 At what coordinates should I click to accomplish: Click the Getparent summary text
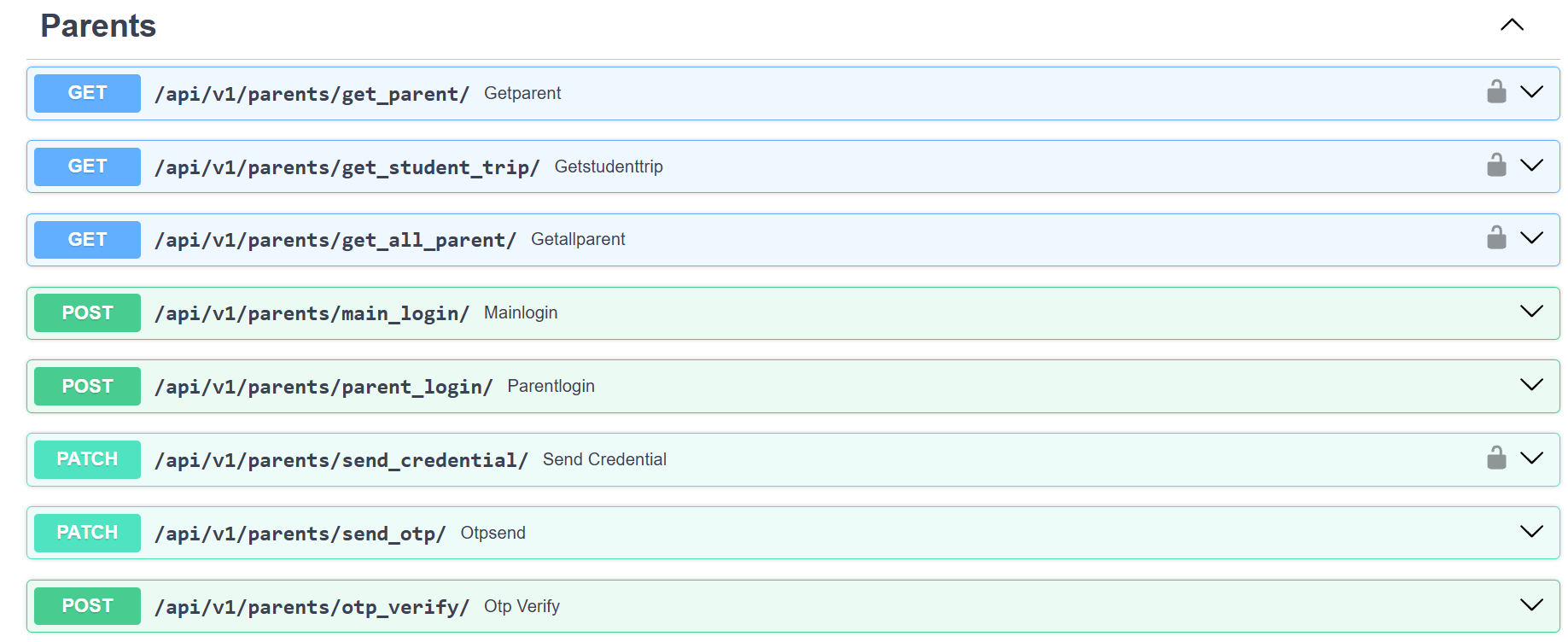[x=522, y=93]
